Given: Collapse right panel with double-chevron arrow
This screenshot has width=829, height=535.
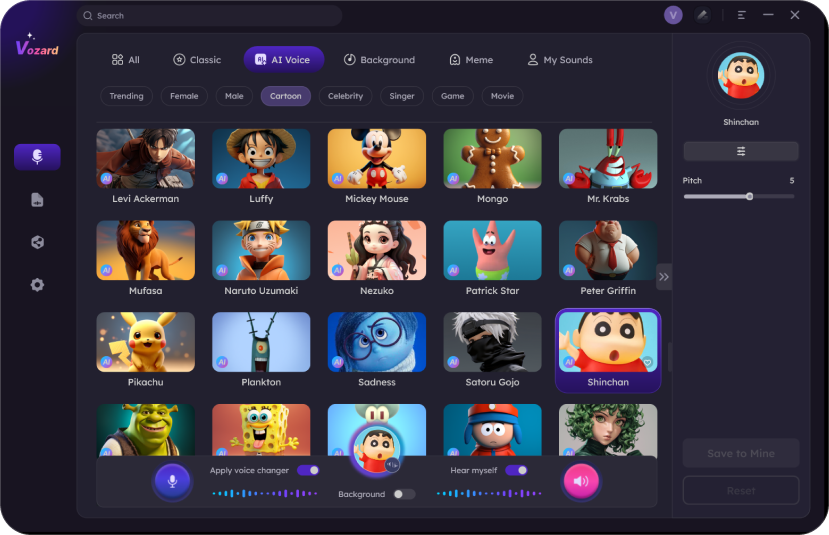Looking at the screenshot, I should pyautogui.click(x=664, y=277).
